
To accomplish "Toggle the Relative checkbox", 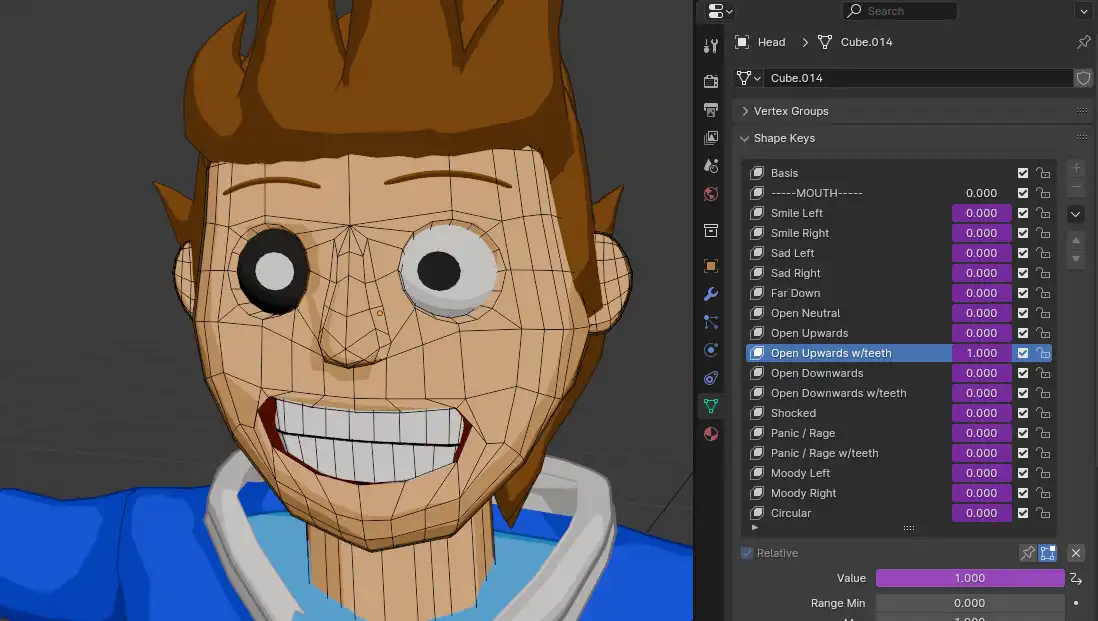I will point(747,553).
